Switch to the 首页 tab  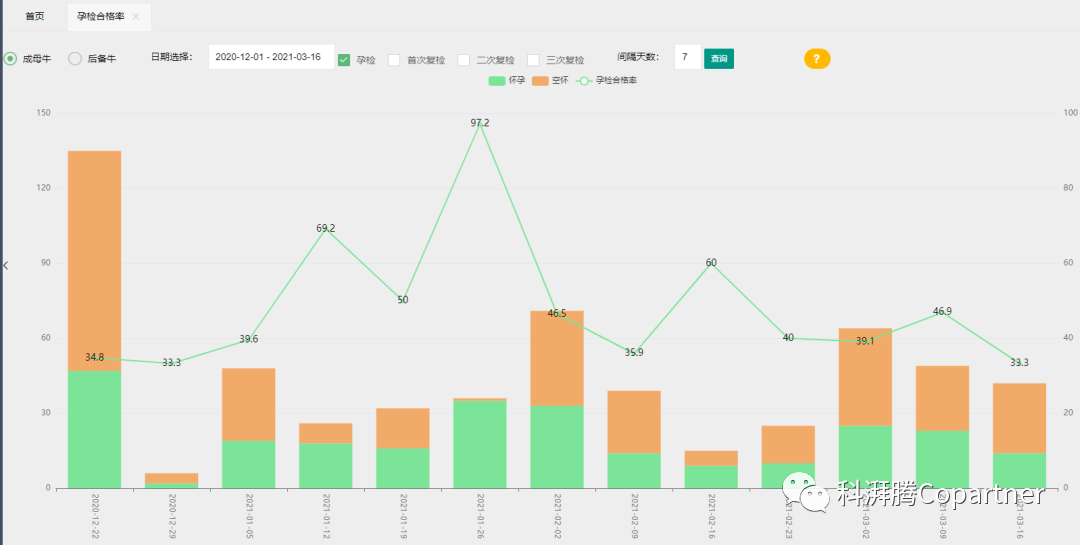coord(34,17)
